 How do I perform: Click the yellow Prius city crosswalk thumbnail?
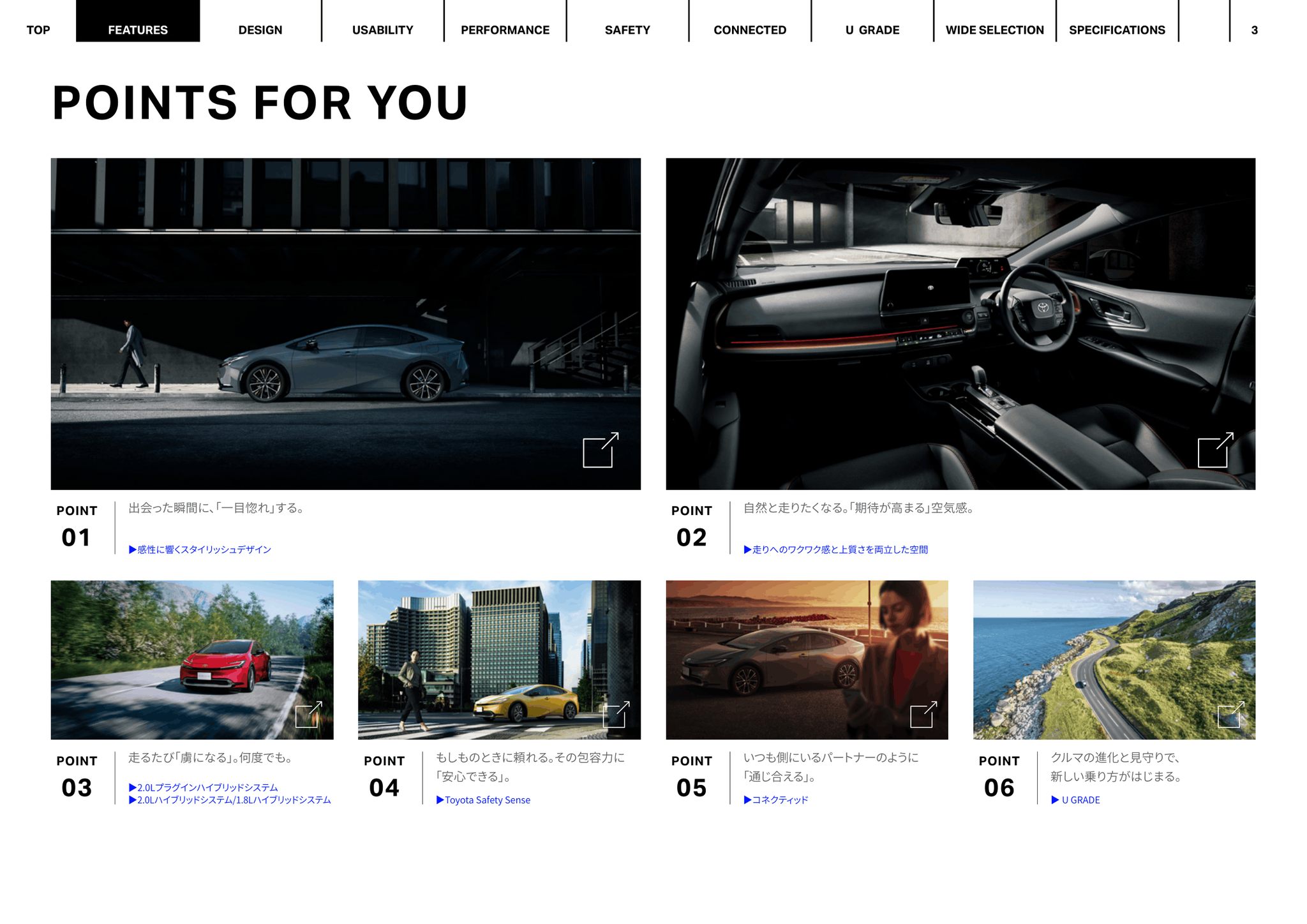click(499, 660)
